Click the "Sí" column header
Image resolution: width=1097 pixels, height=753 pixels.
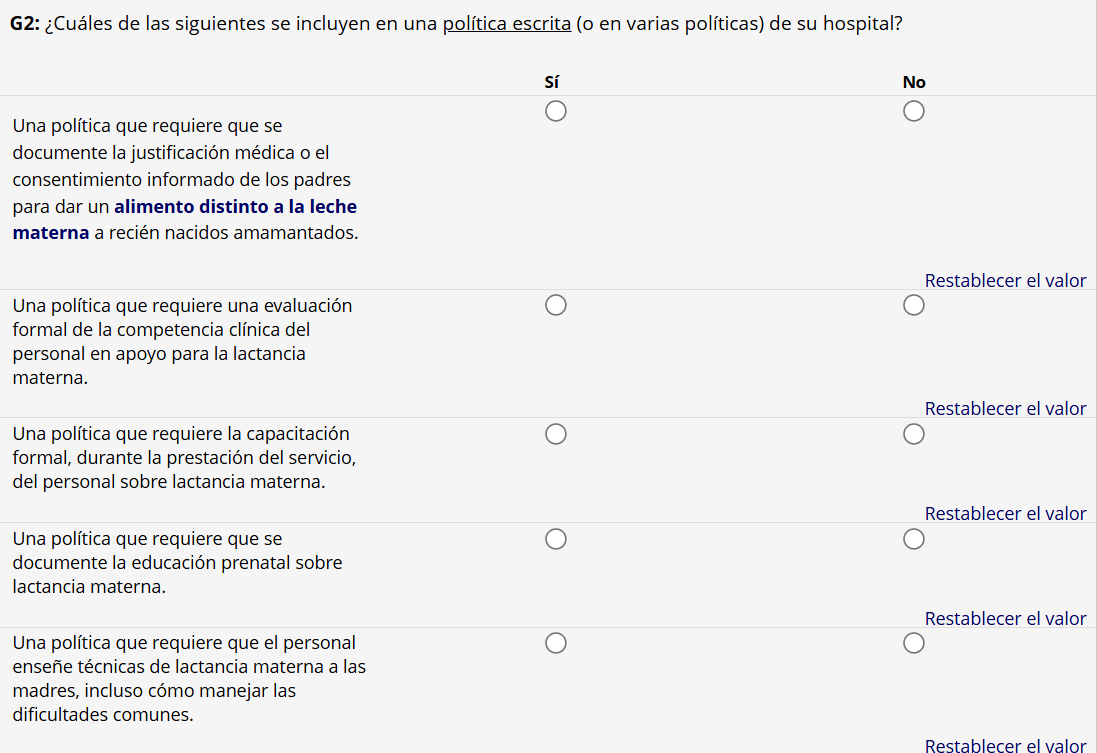[x=551, y=82]
